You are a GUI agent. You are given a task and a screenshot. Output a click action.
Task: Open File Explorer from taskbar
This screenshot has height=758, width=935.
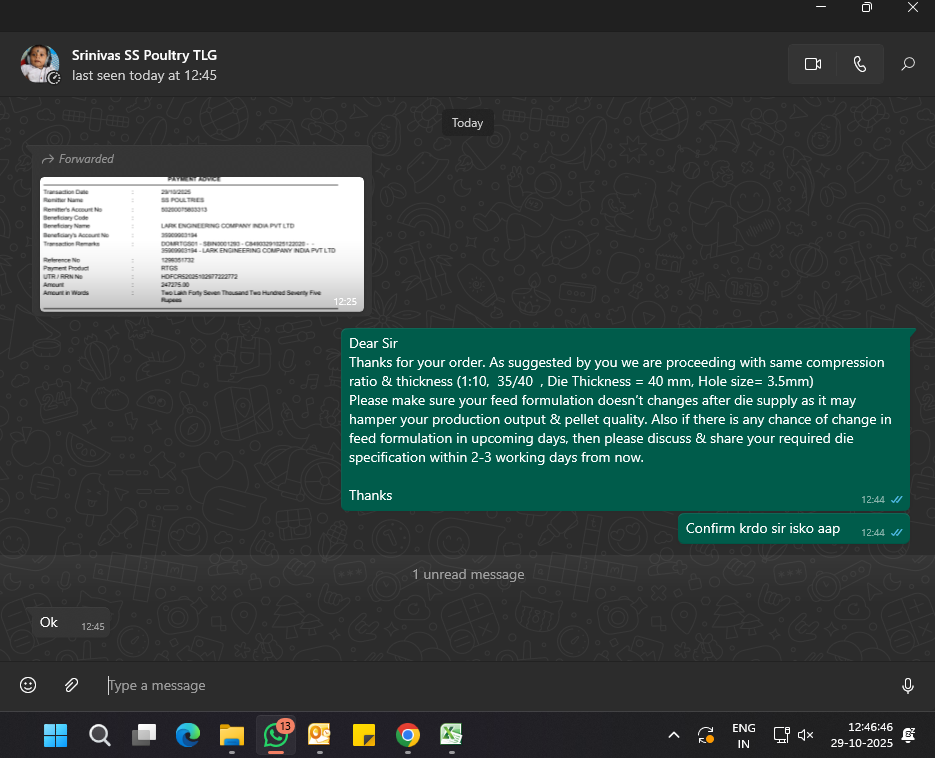pyautogui.click(x=232, y=736)
